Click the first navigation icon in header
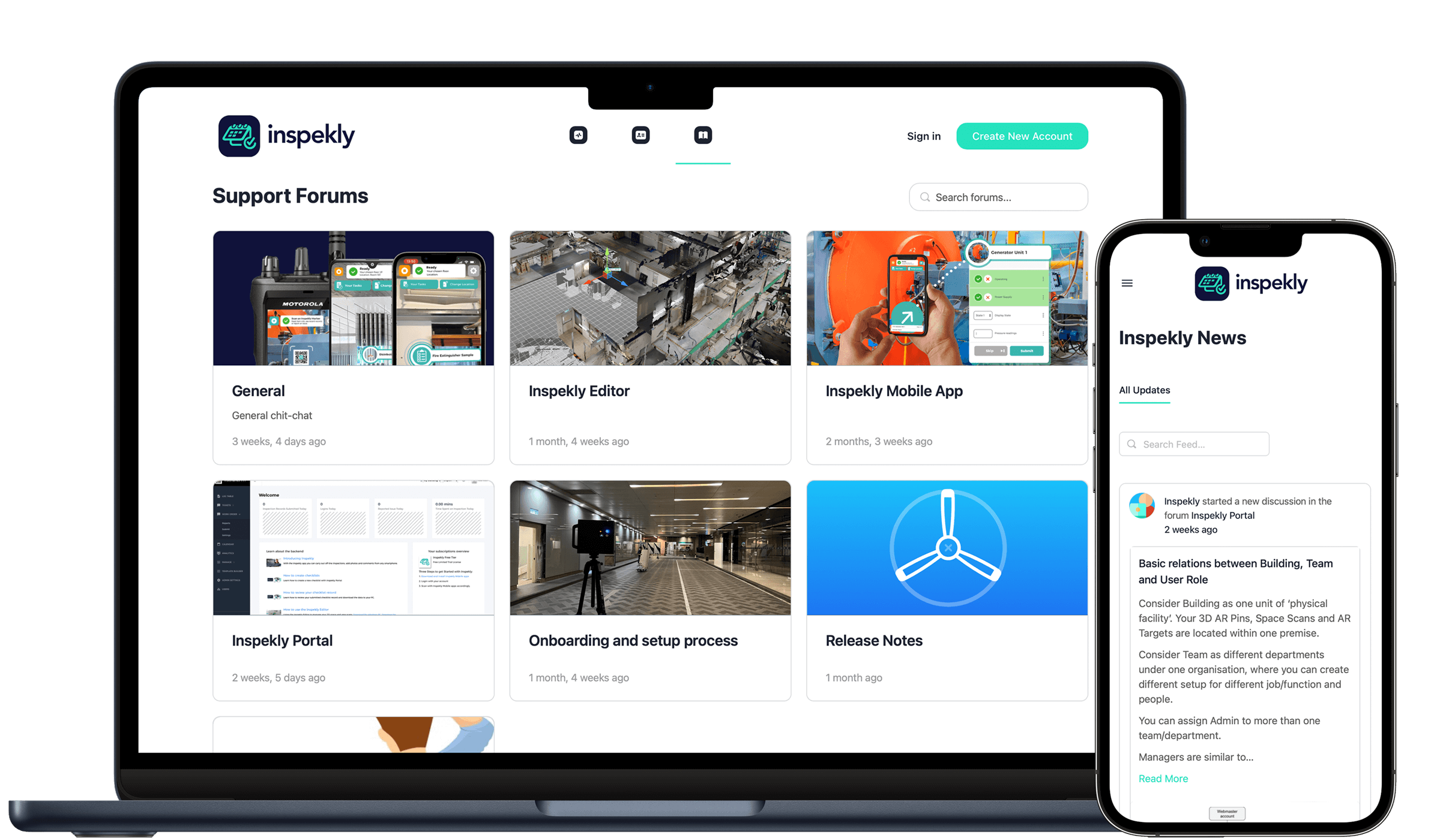Viewport: 1443px width, 840px height. pos(578,136)
